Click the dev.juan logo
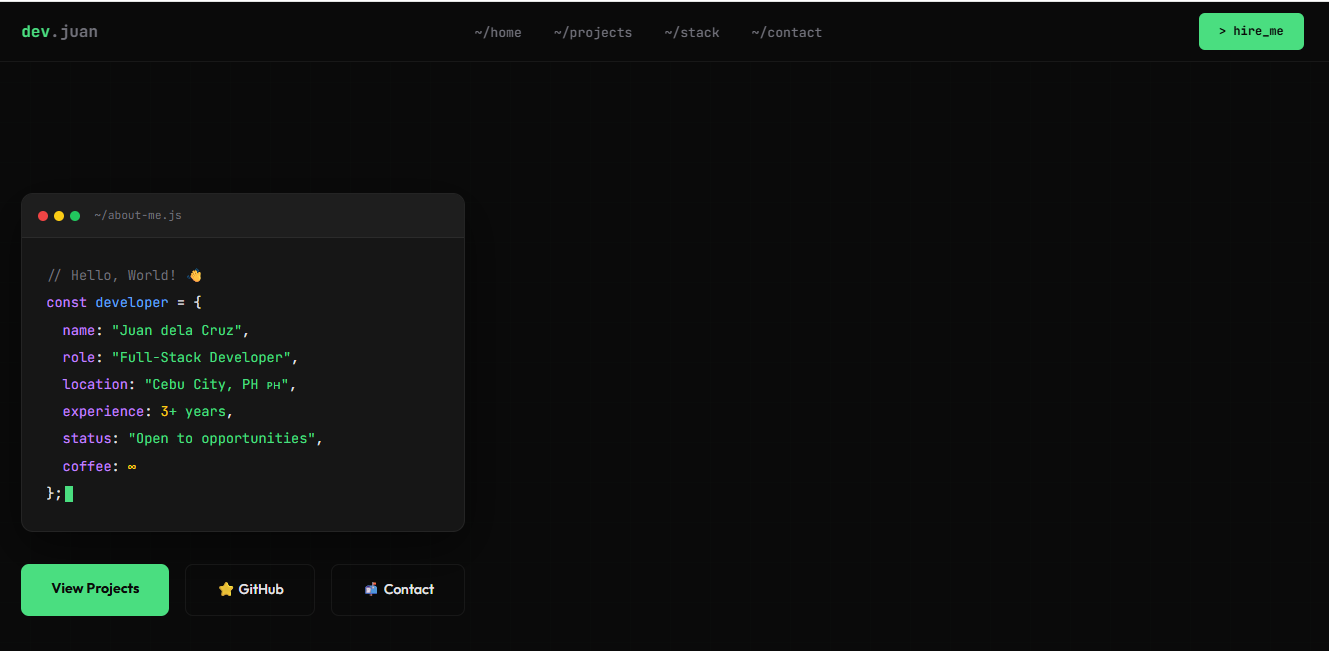 point(59,31)
